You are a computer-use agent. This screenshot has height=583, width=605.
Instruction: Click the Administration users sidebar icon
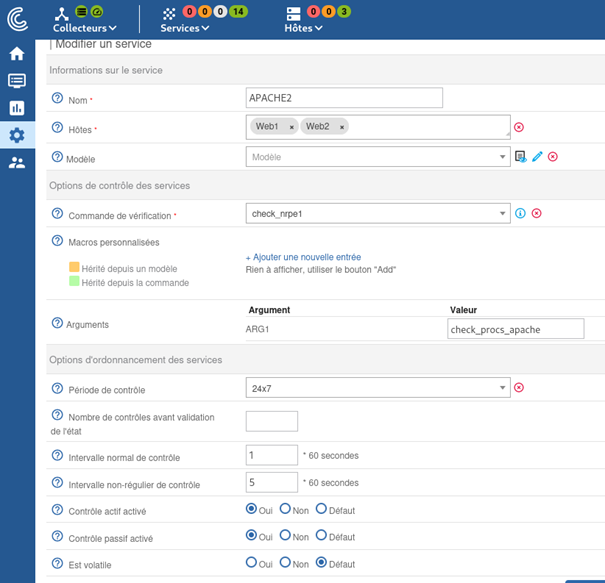[17, 162]
